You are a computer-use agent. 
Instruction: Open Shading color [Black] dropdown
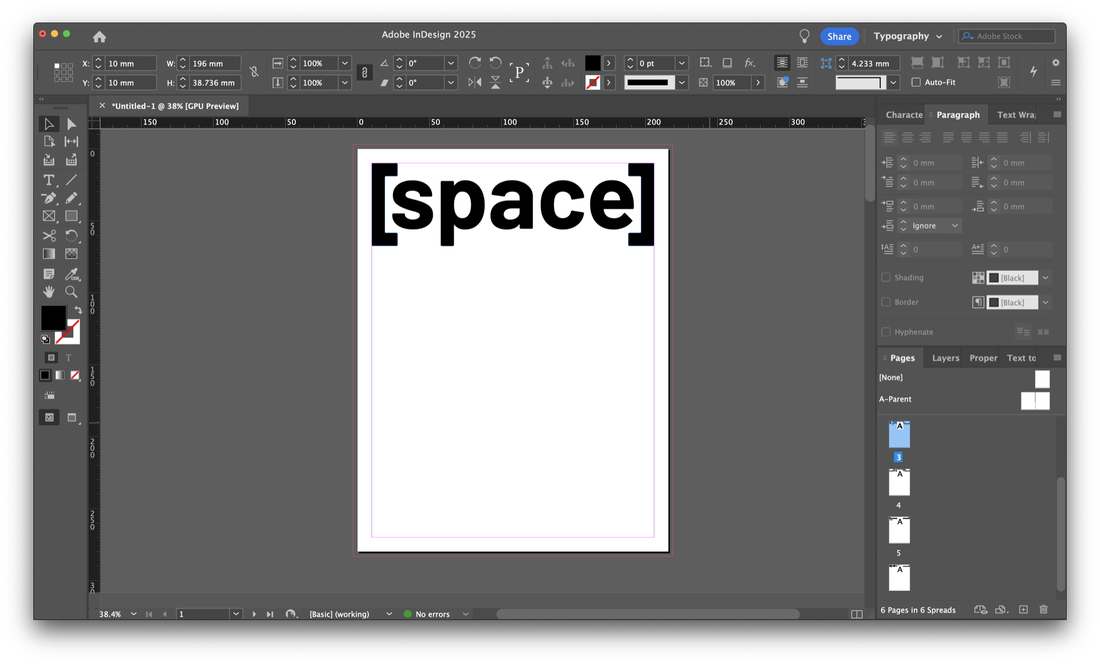click(x=1045, y=278)
